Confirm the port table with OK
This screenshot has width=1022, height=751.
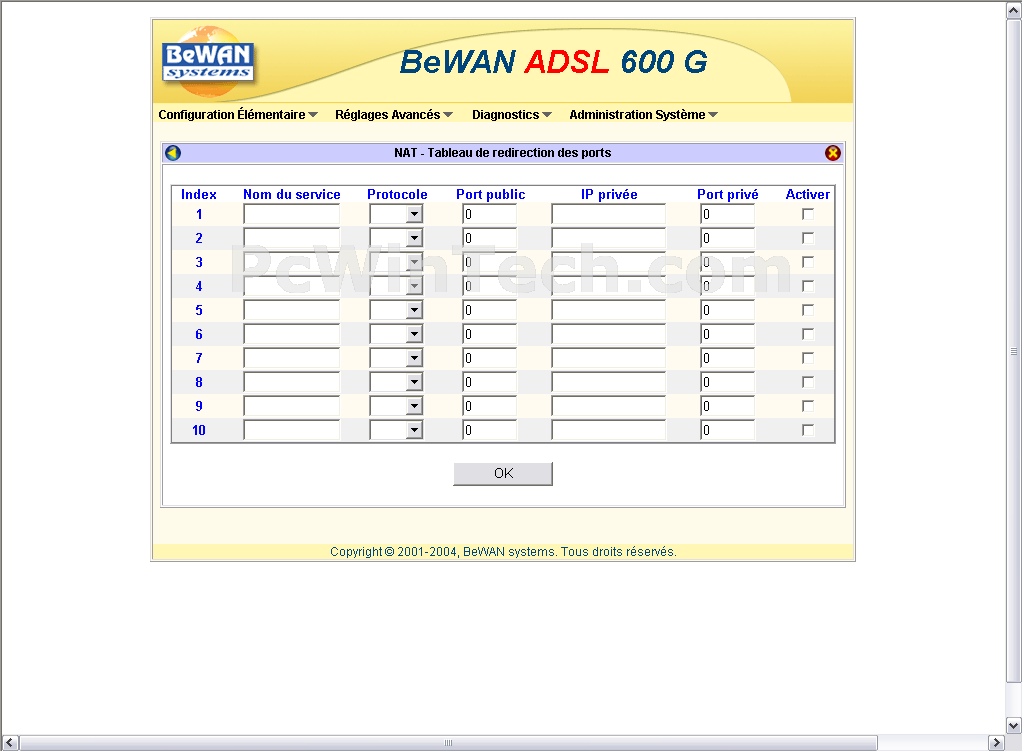click(503, 474)
